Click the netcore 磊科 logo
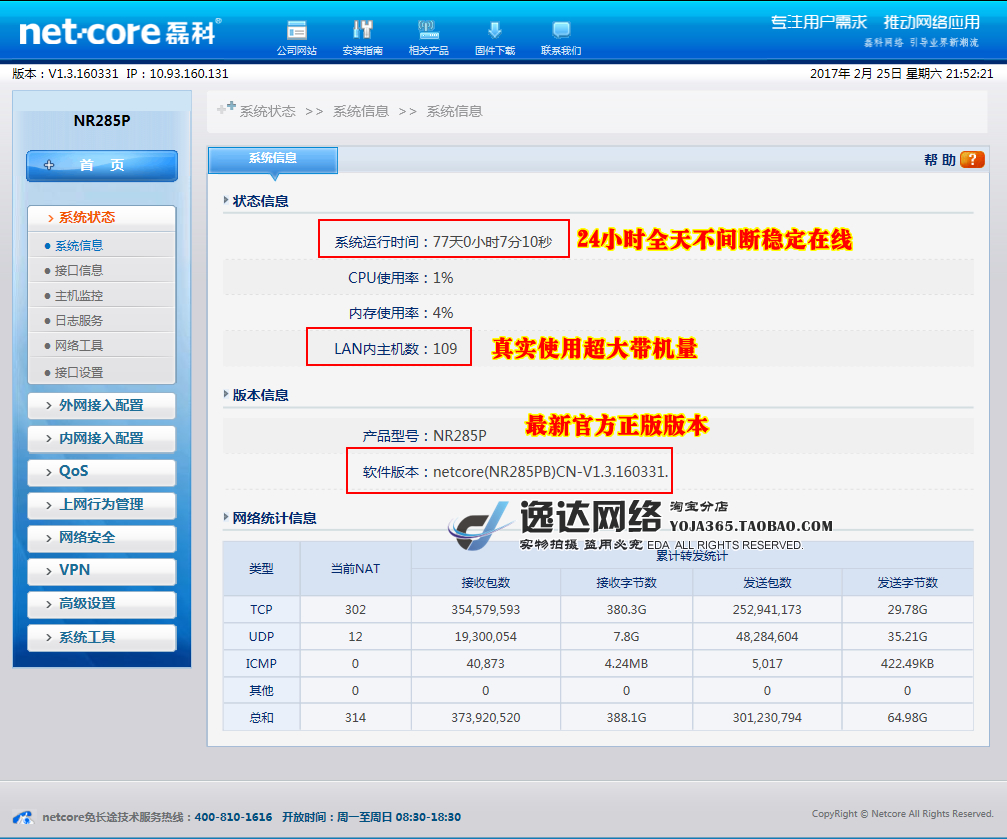The height and width of the screenshot is (839, 1007). (120, 31)
